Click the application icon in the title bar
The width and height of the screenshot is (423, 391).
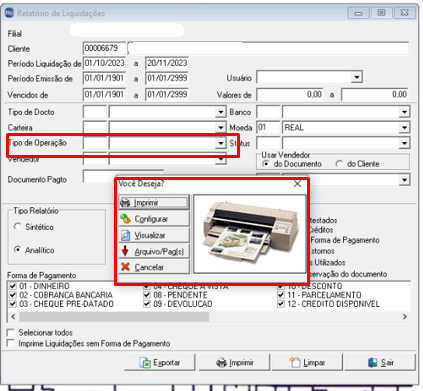[x=9, y=13]
